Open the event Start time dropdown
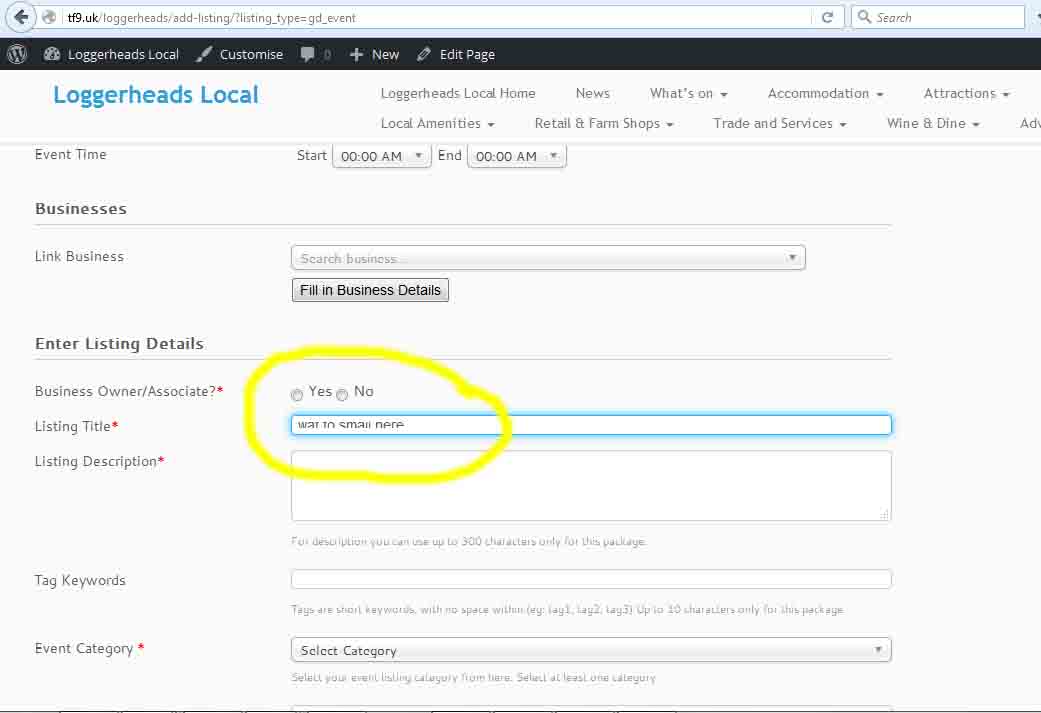The height and width of the screenshot is (713, 1041). 381,156
